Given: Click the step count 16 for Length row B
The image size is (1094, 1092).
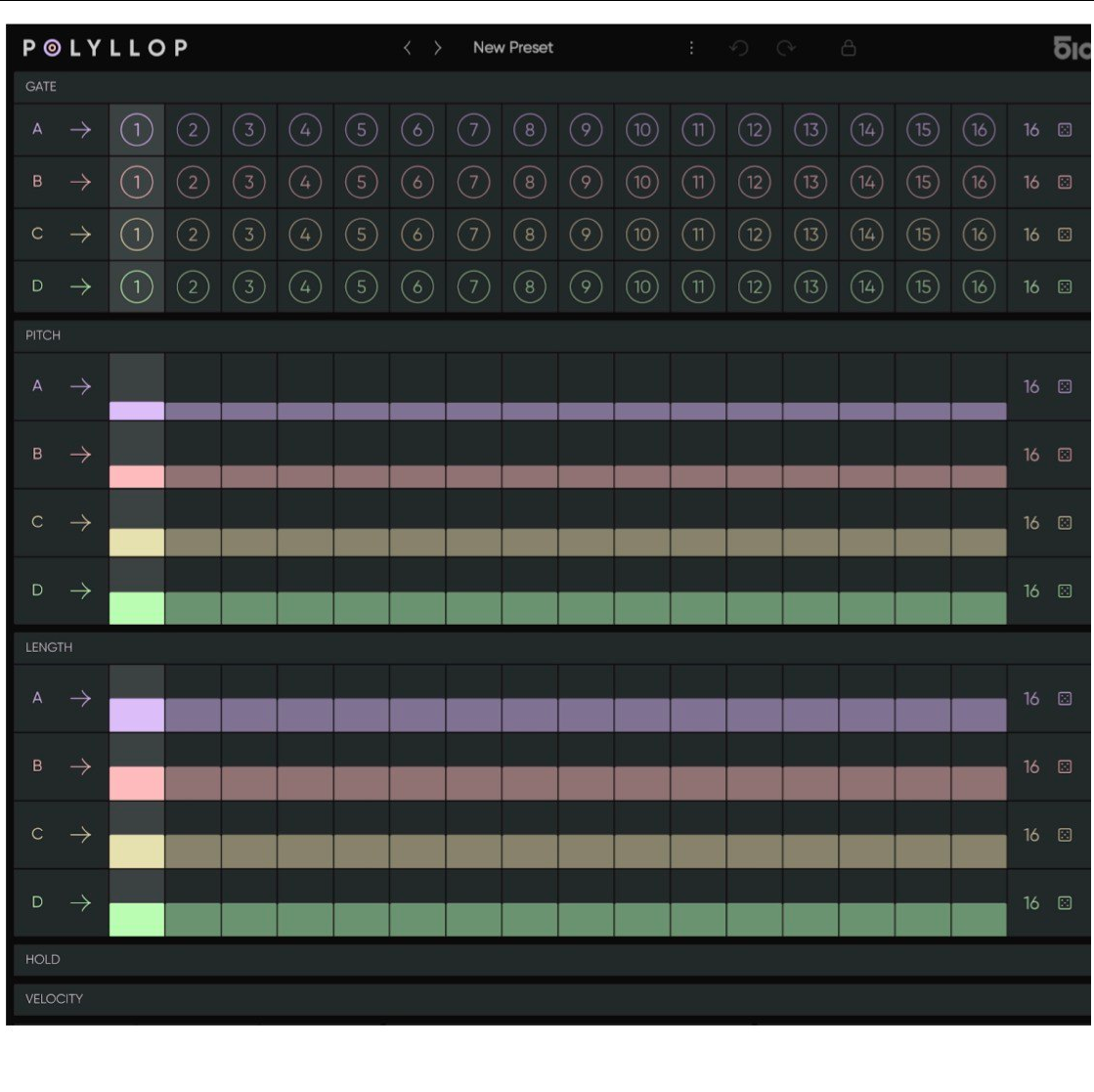Looking at the screenshot, I should pyautogui.click(x=1031, y=767).
